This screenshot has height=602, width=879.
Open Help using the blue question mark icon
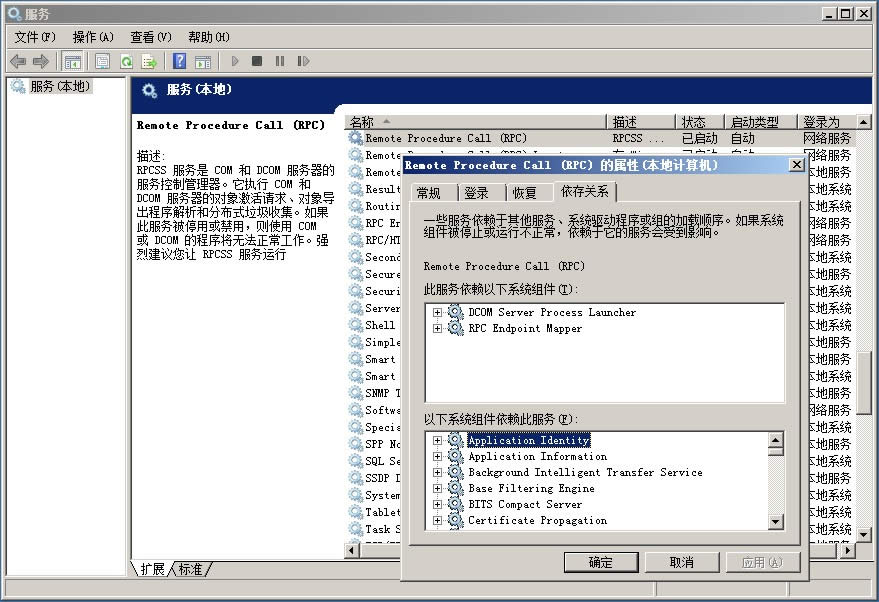click(x=179, y=60)
